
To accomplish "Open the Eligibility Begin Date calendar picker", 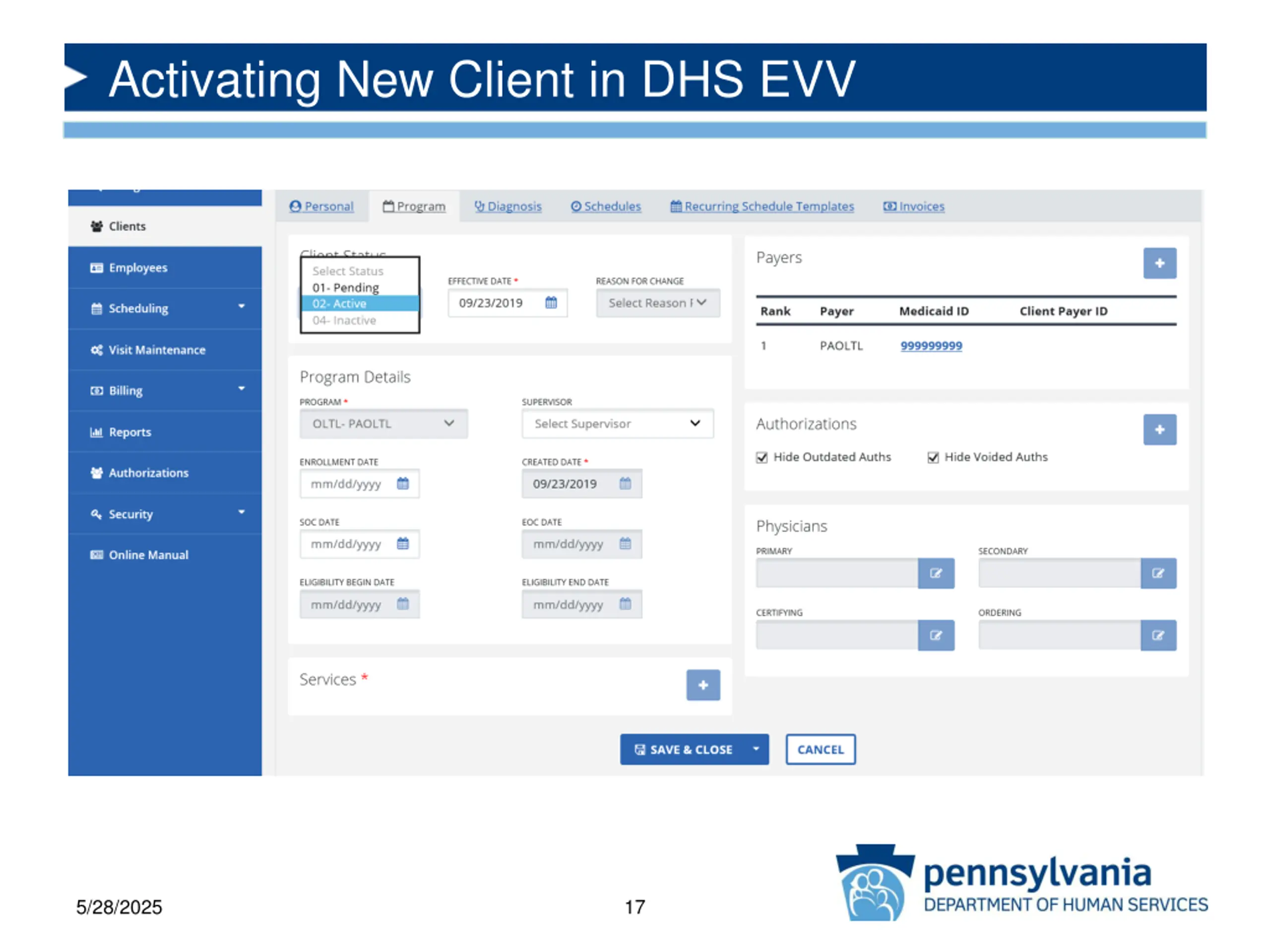I will (403, 604).
